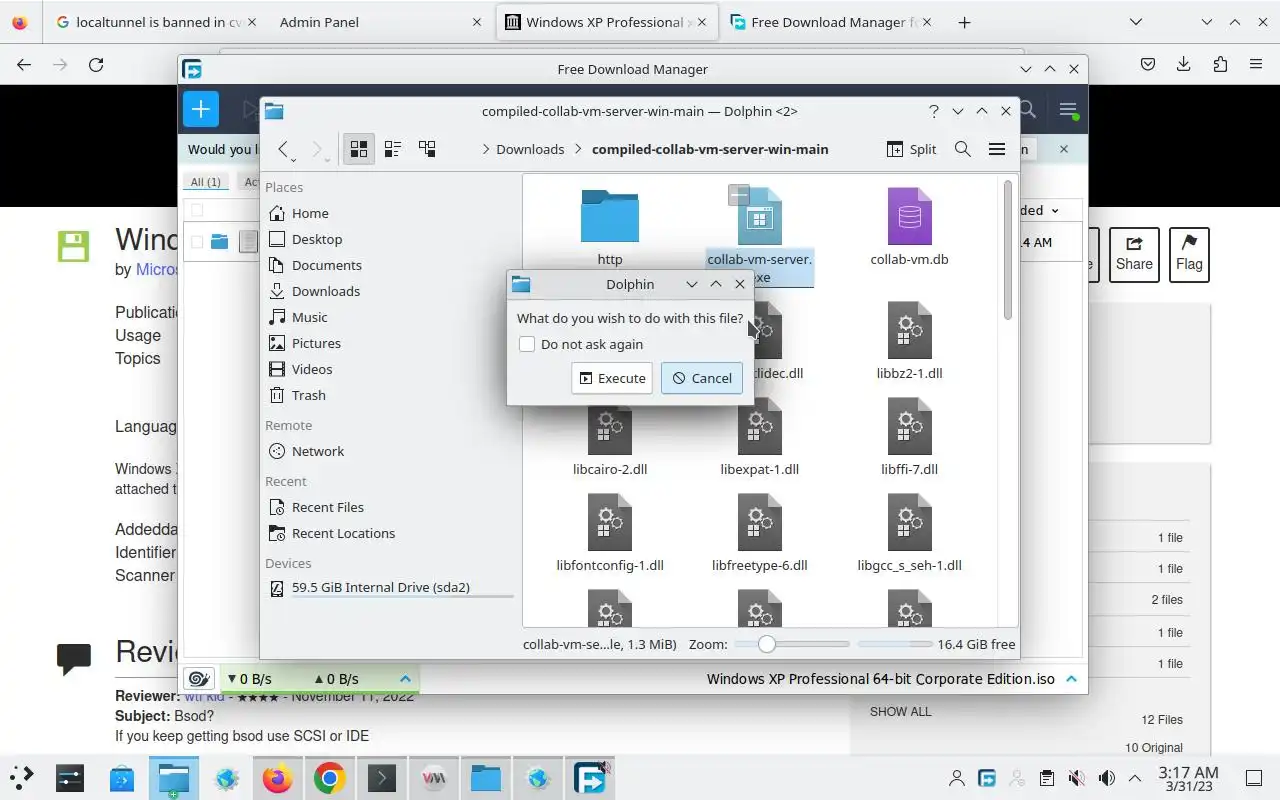Expand the download speed panel arrow
Image resolution: width=1280 pixels, height=800 pixels.
405,678
